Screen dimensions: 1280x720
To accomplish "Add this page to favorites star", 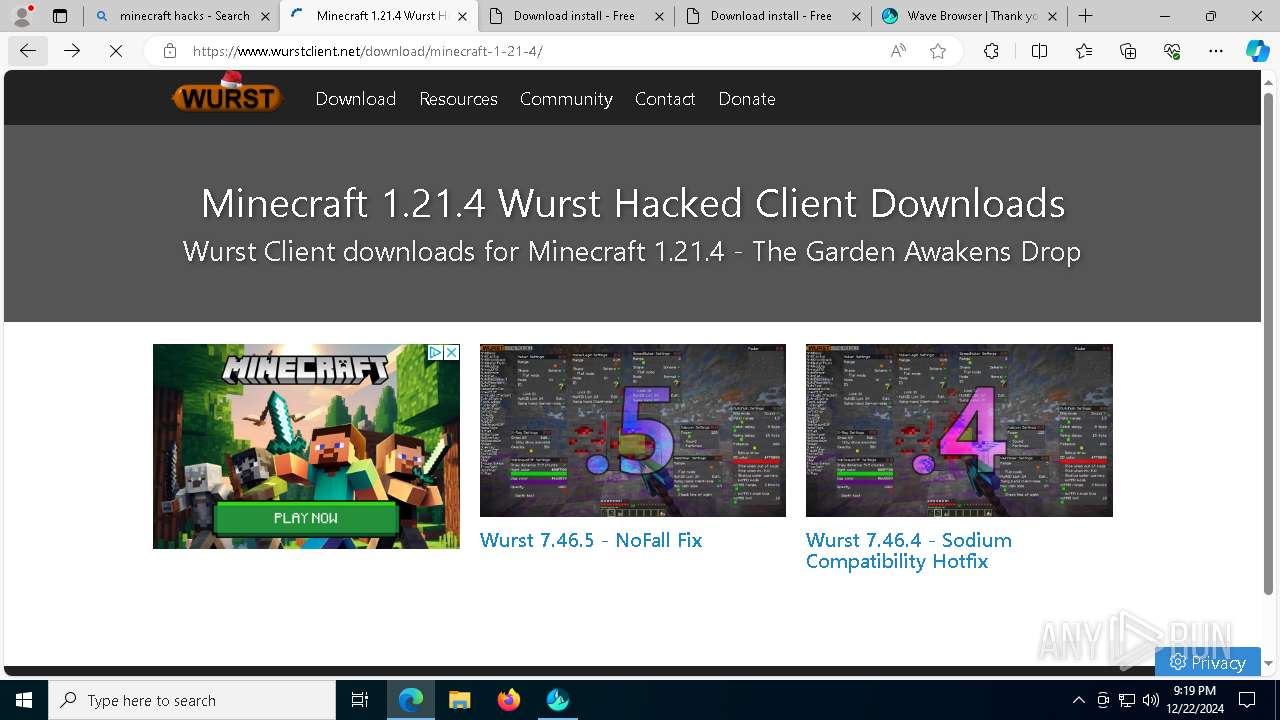I will point(938,51).
